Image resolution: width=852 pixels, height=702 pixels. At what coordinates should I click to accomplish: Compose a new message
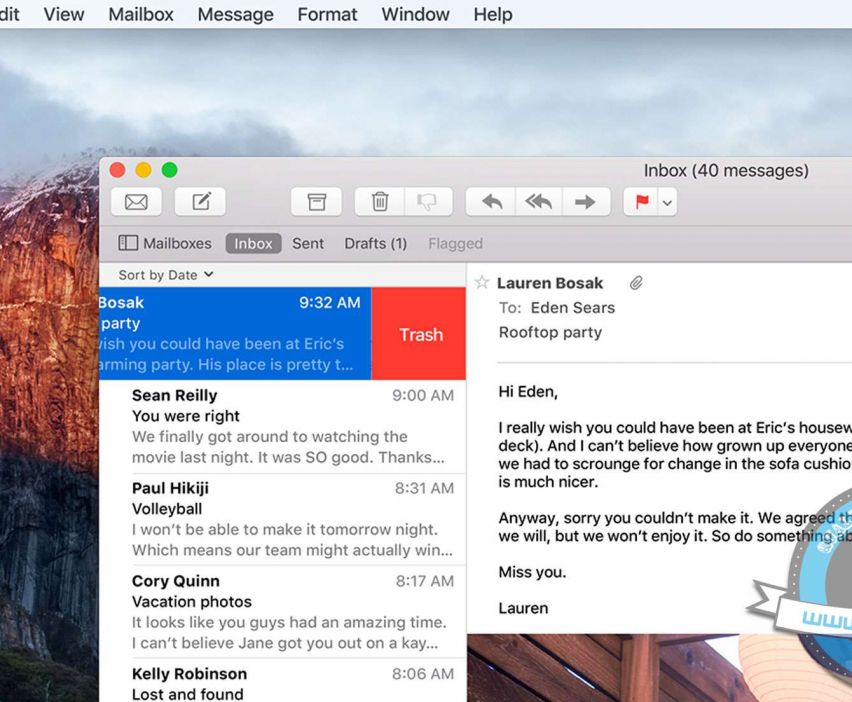tap(200, 202)
